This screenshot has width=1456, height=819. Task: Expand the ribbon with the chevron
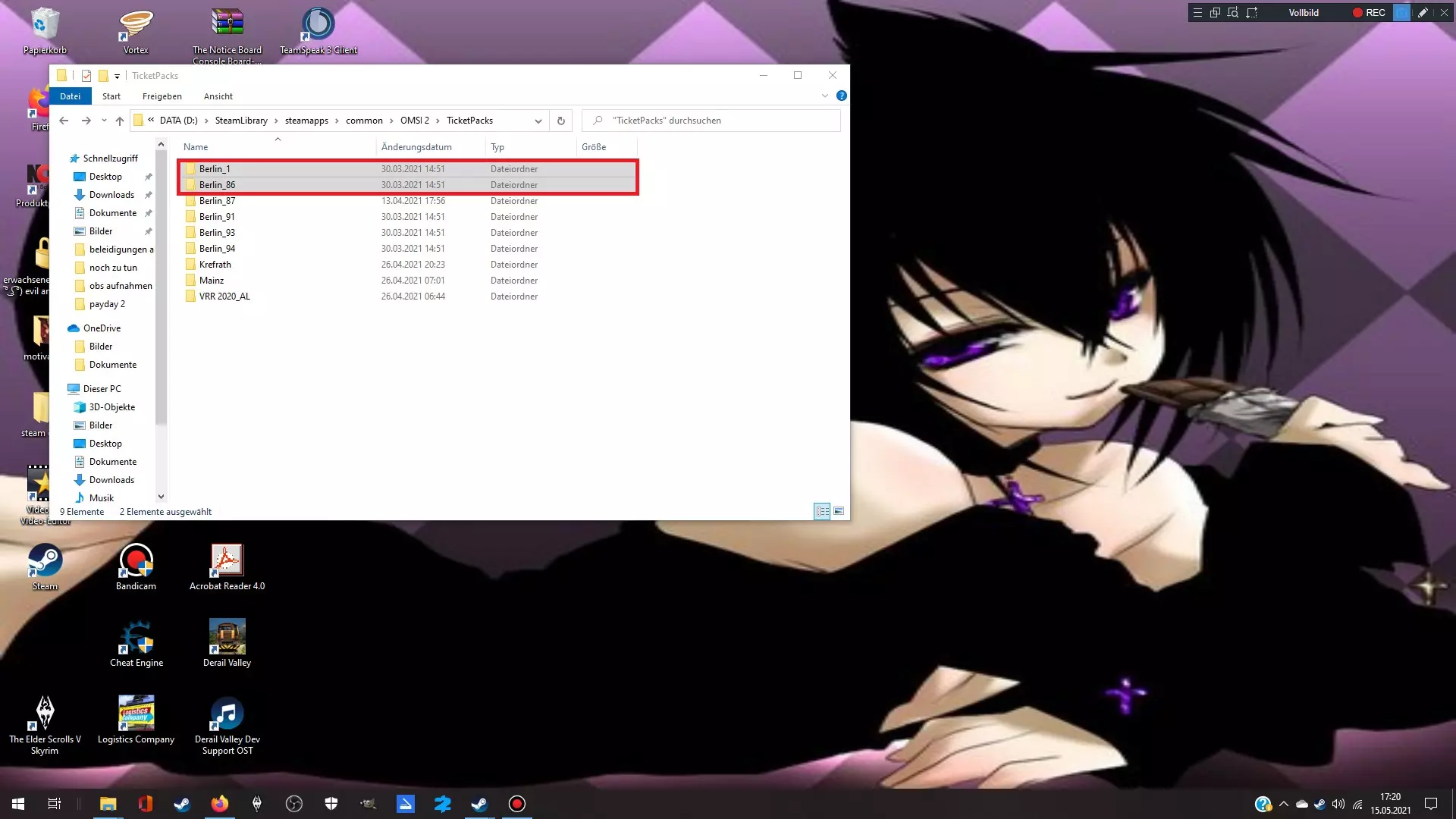coord(825,96)
